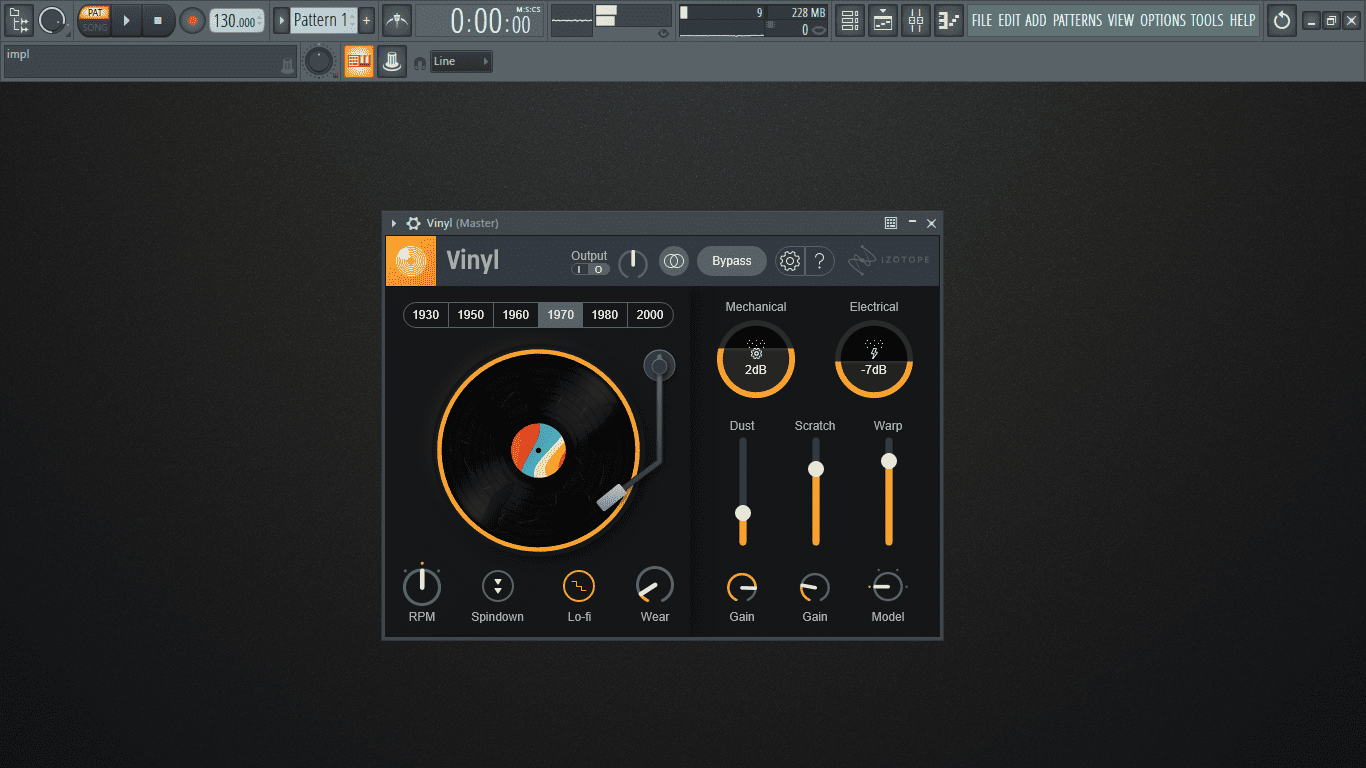
Task: Open the Channel Rack icon
Action: 882,20
